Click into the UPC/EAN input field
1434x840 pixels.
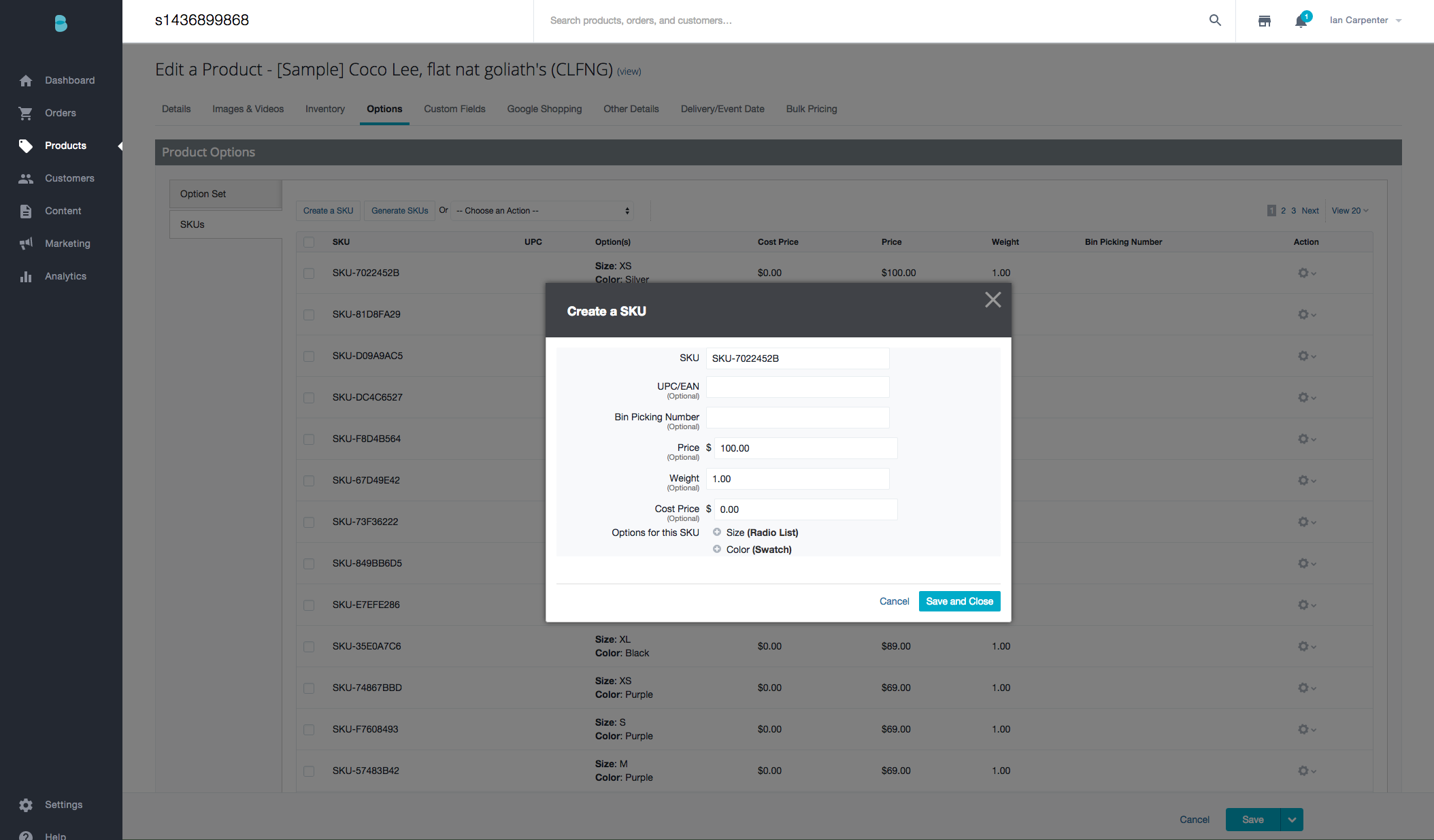coord(797,387)
